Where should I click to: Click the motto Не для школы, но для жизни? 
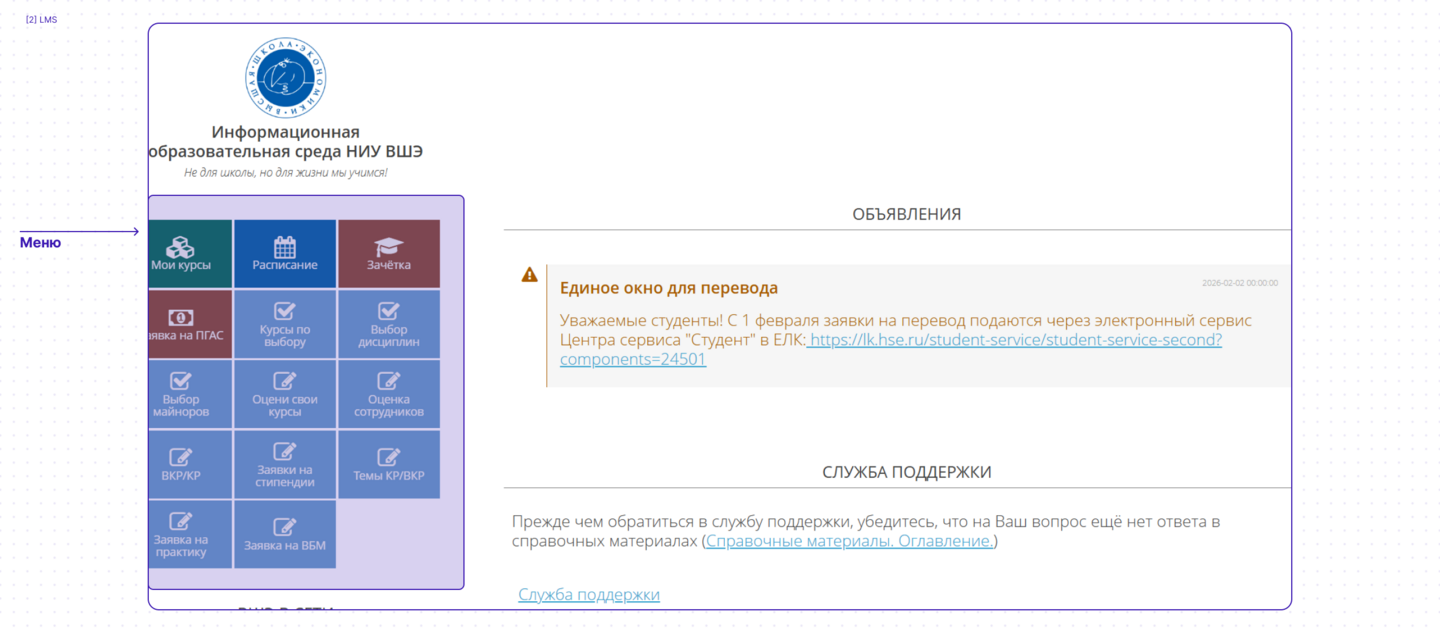click(286, 173)
